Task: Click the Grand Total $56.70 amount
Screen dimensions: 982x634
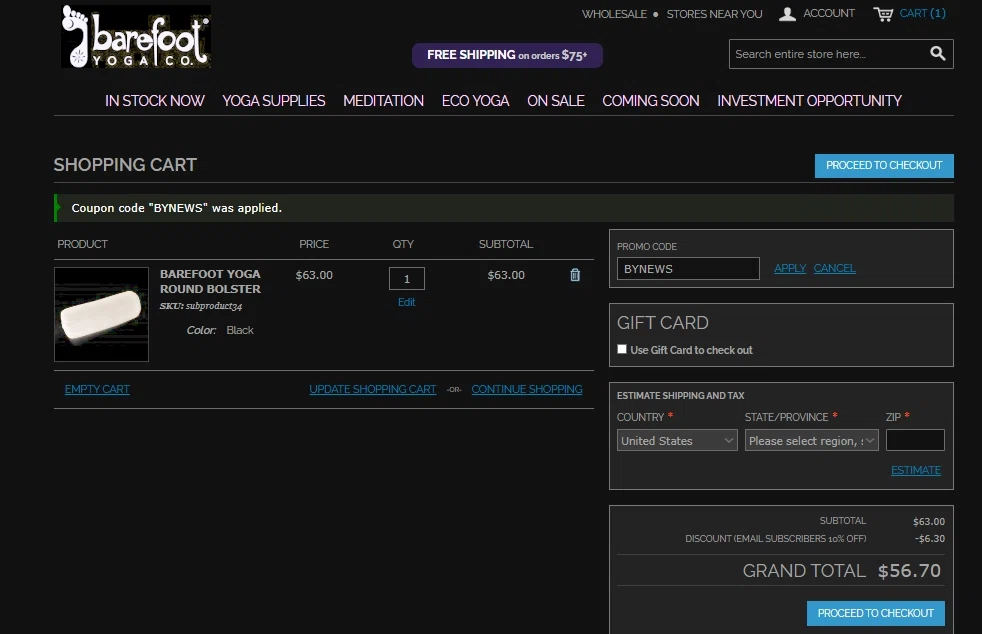Action: coord(909,571)
